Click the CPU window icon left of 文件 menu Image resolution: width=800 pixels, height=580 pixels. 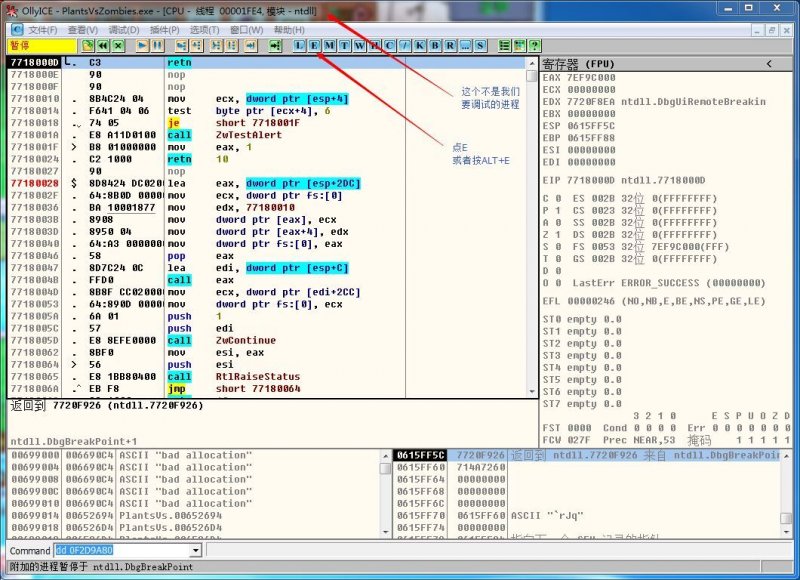click(x=17, y=30)
